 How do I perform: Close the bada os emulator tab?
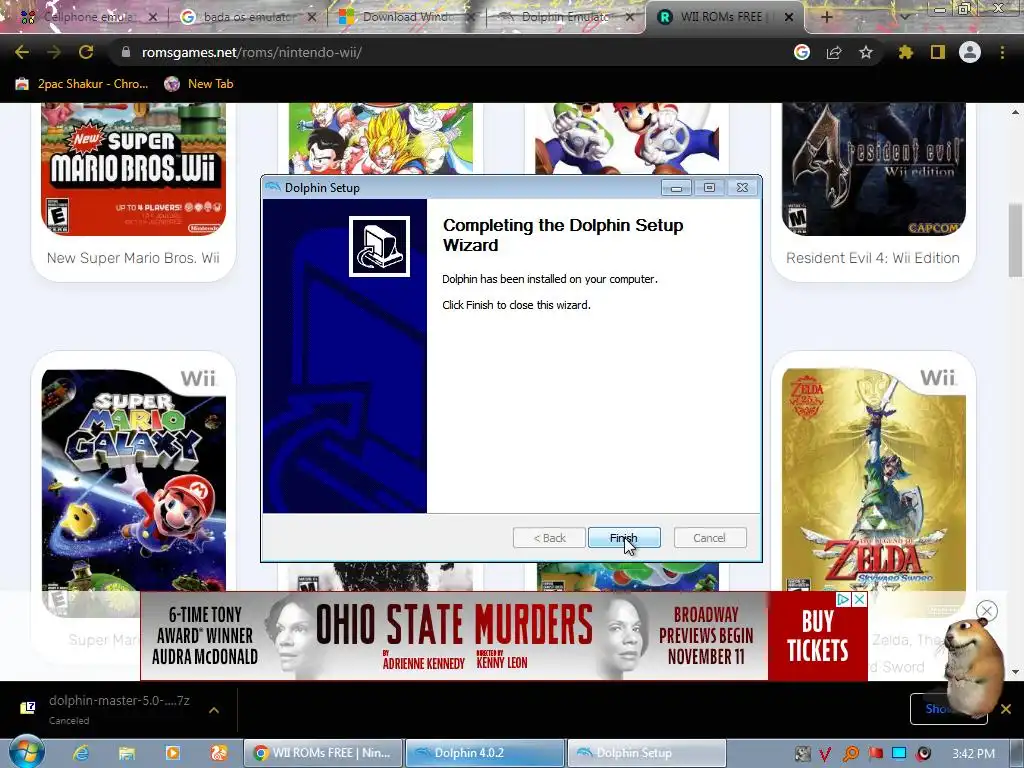point(312,17)
